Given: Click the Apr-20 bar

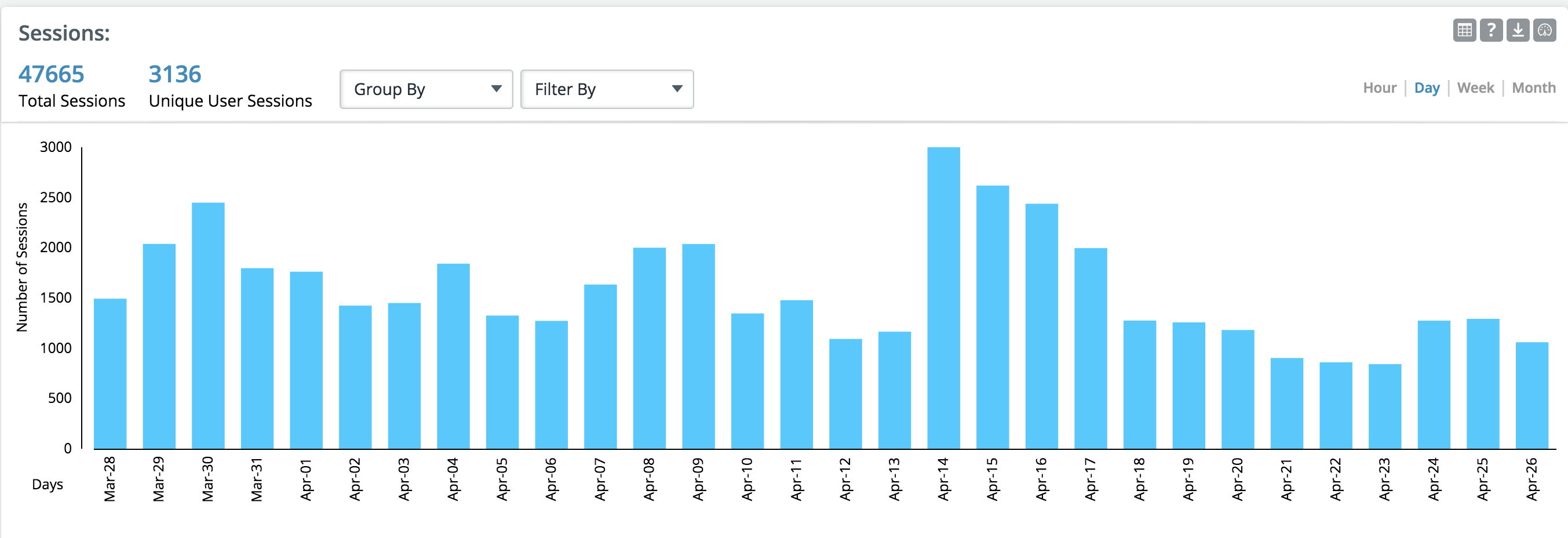Looking at the screenshot, I should (1238, 390).
